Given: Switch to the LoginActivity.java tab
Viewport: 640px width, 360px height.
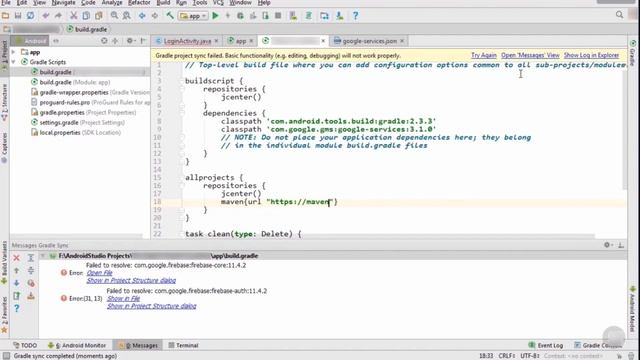Looking at the screenshot, I should pyautogui.click(x=187, y=41).
